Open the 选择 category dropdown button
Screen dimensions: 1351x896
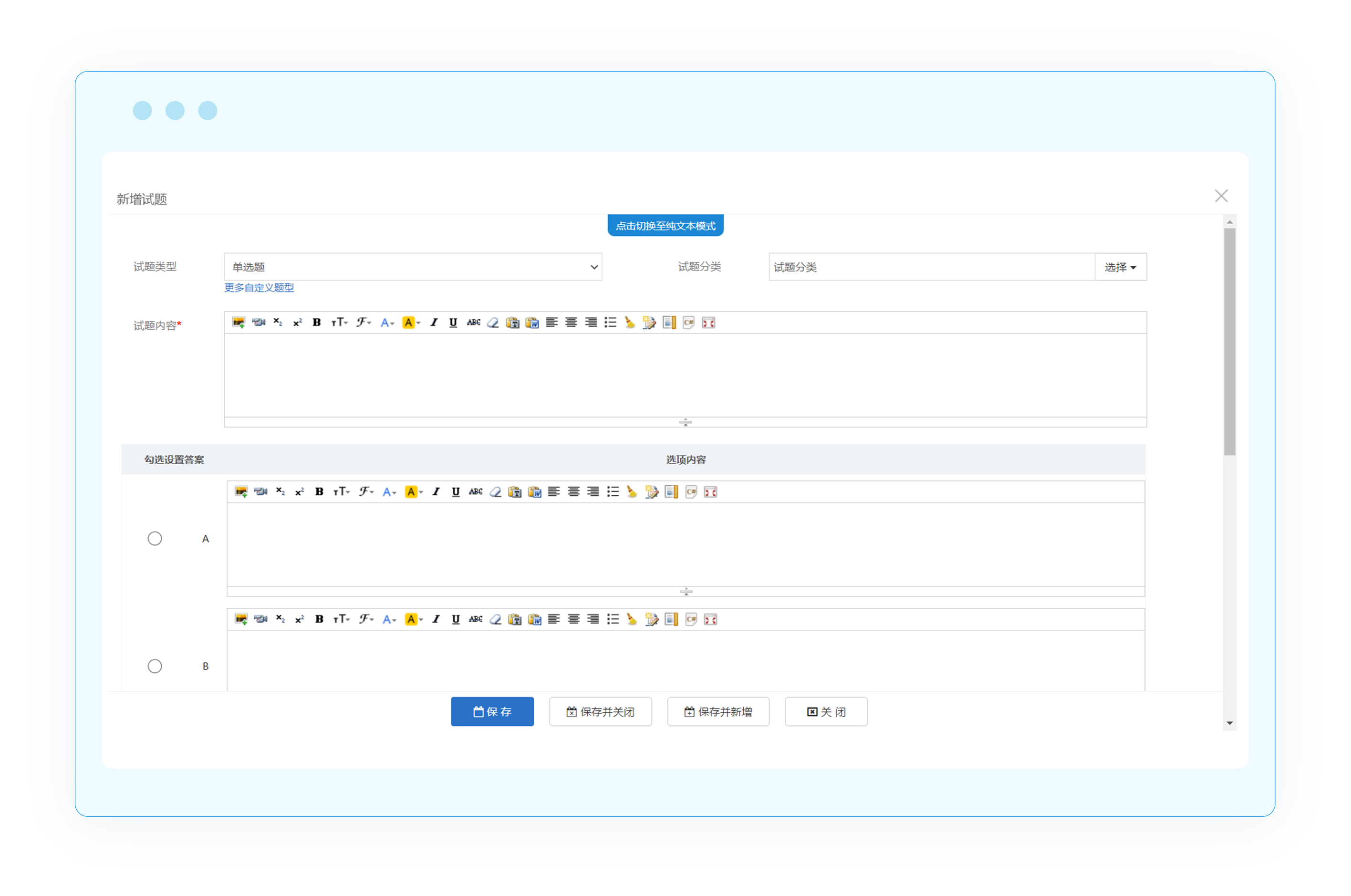click(1120, 267)
